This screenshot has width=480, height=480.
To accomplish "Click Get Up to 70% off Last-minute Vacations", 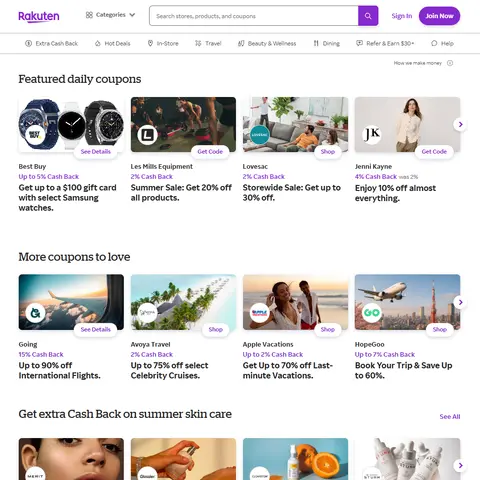I will pyautogui.click(x=288, y=370).
